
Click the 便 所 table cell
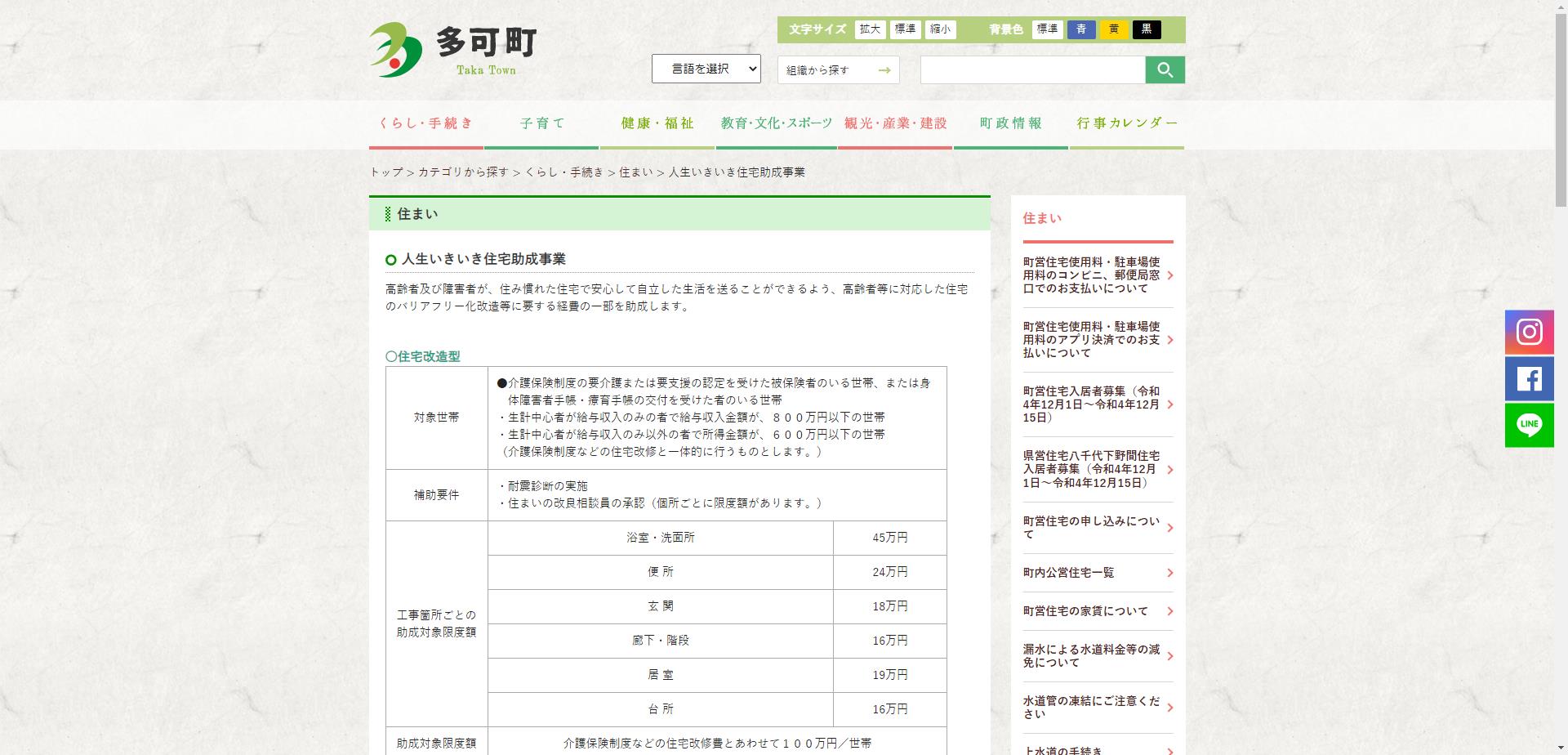(x=661, y=573)
